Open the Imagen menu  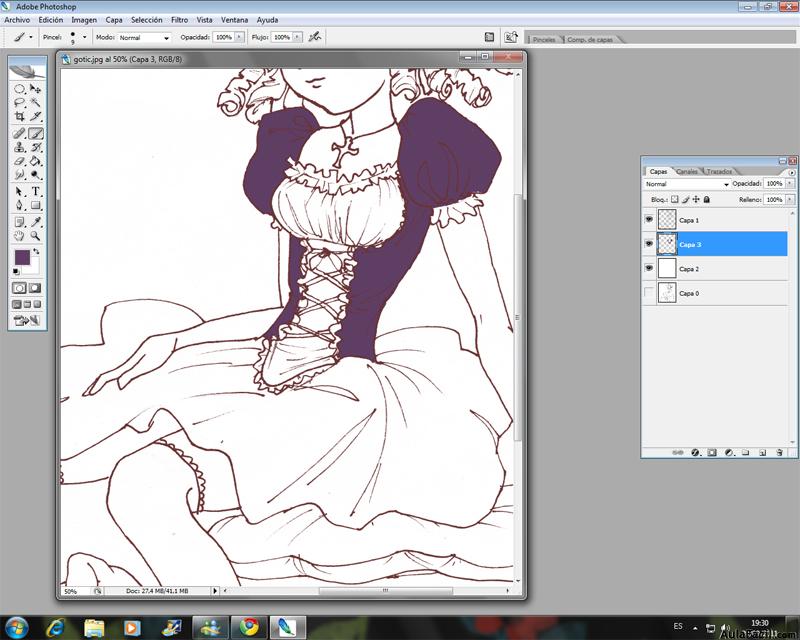point(84,20)
